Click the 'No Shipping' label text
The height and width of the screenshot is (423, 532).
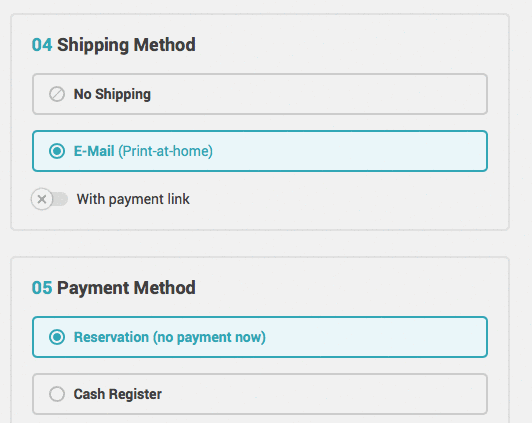[x=112, y=94]
